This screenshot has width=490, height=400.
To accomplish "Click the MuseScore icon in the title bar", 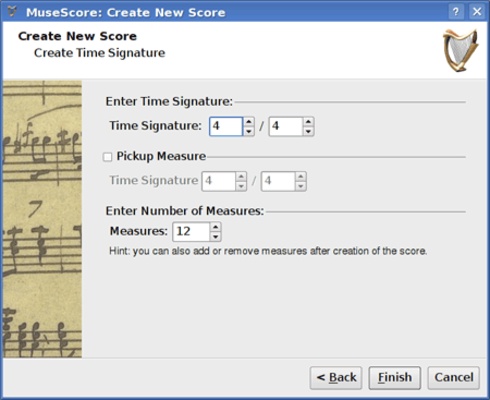I will click(x=12, y=12).
